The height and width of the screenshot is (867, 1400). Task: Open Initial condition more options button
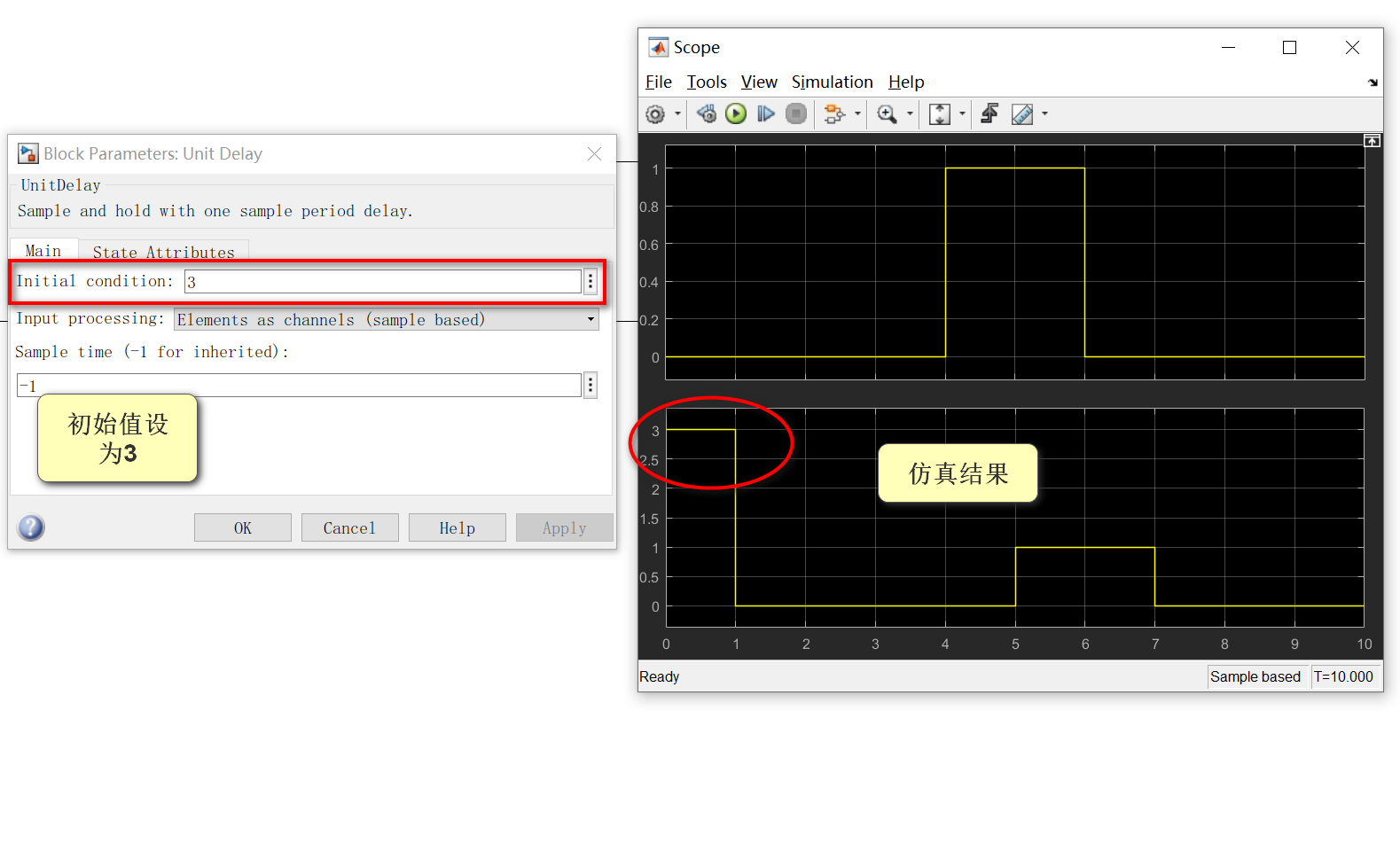point(591,282)
